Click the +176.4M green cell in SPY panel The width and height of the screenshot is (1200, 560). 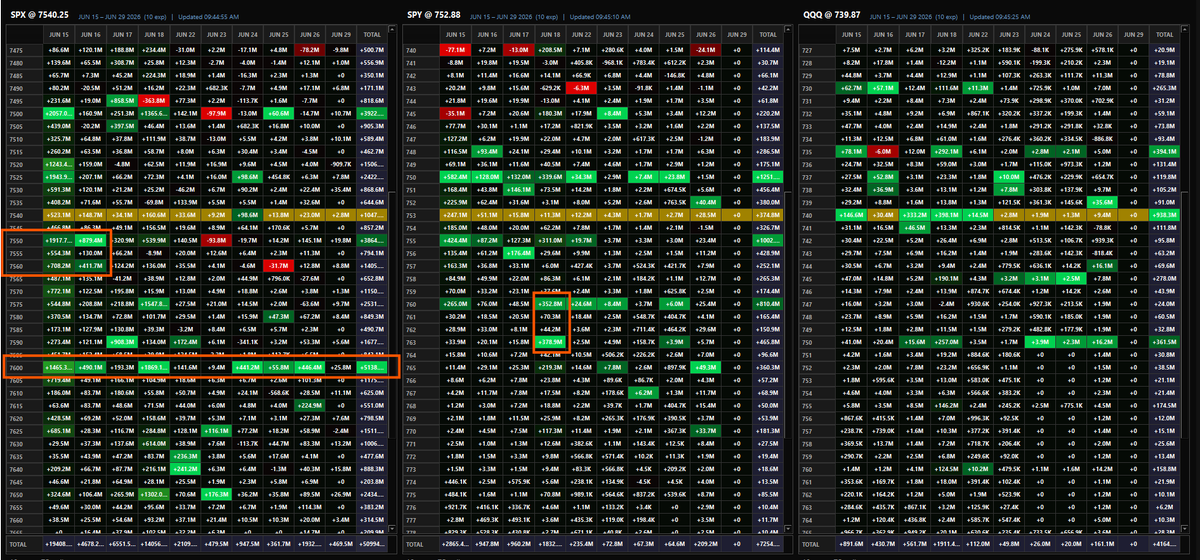coord(518,254)
